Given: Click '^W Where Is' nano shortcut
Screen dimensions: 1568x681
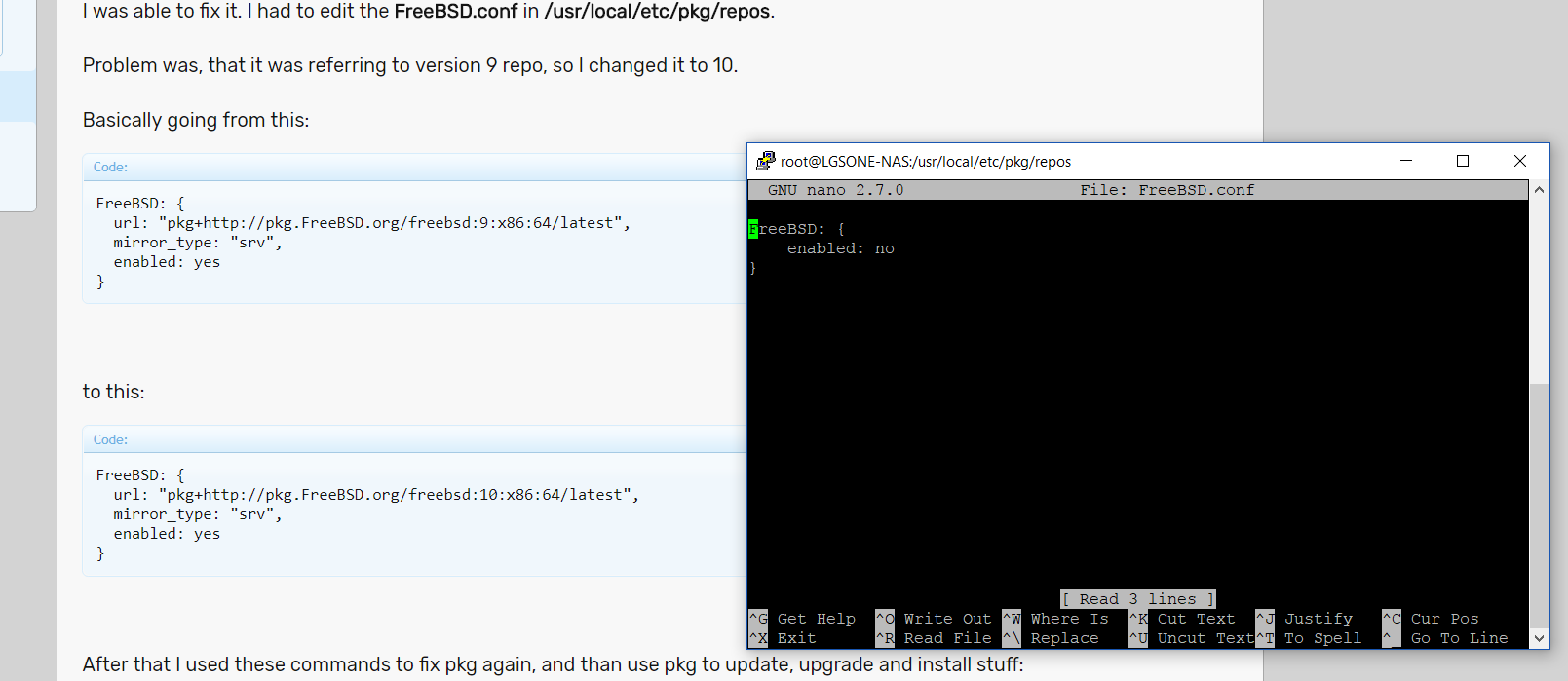Looking at the screenshot, I should pos(1055,619).
